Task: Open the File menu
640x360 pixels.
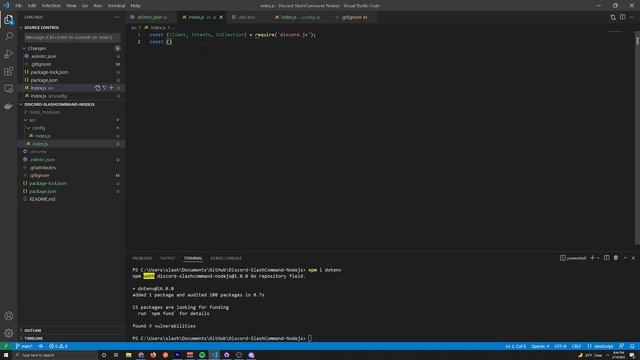Action: pos(18,6)
